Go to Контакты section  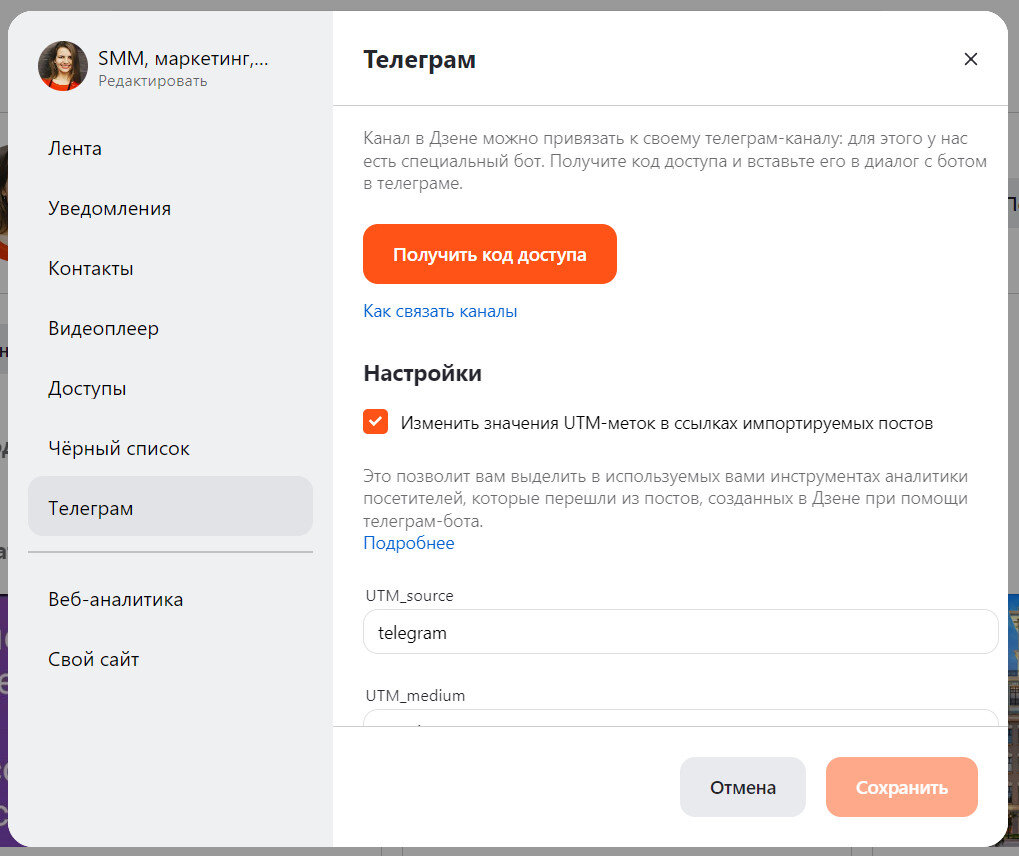click(92, 268)
